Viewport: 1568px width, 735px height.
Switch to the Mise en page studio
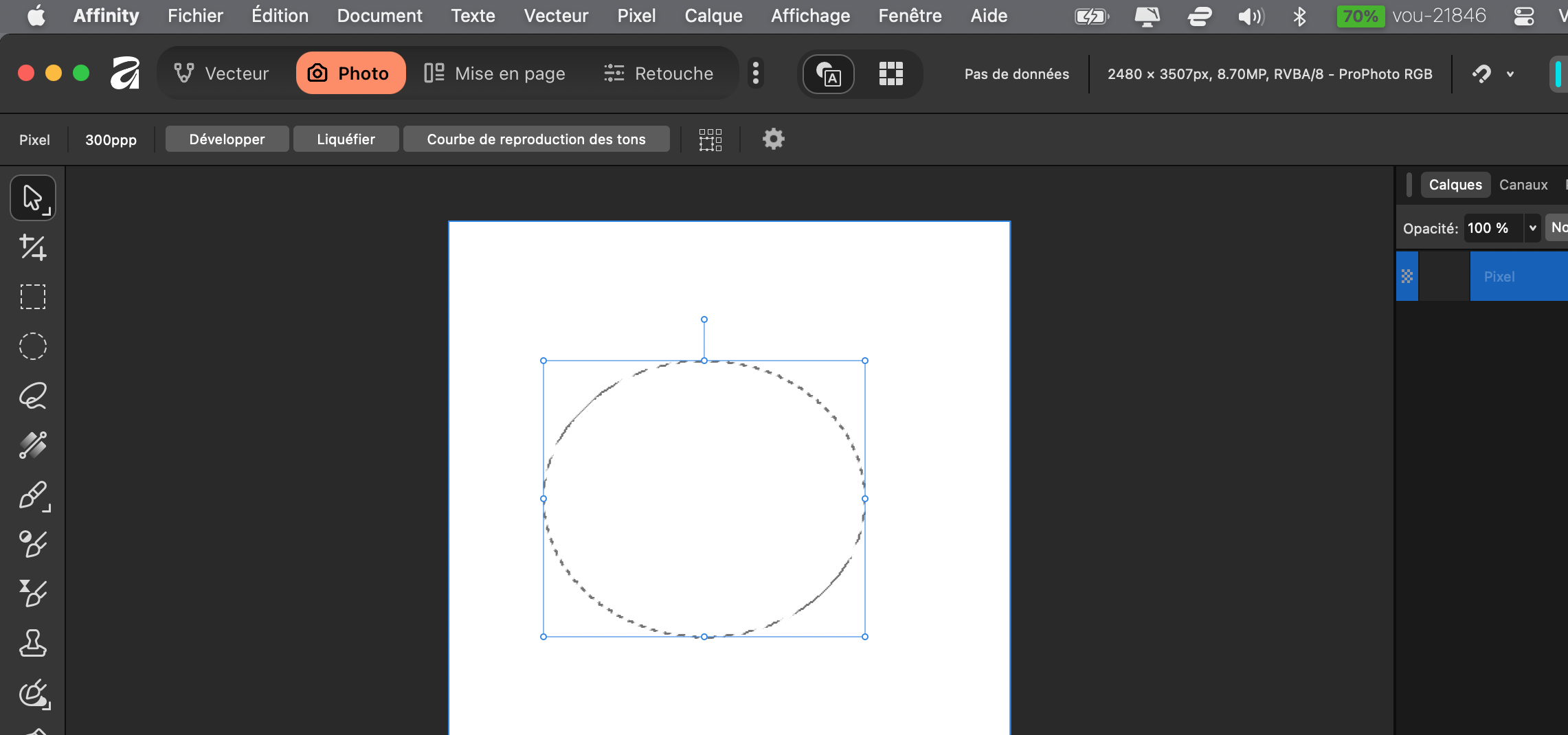pyautogui.click(x=495, y=73)
